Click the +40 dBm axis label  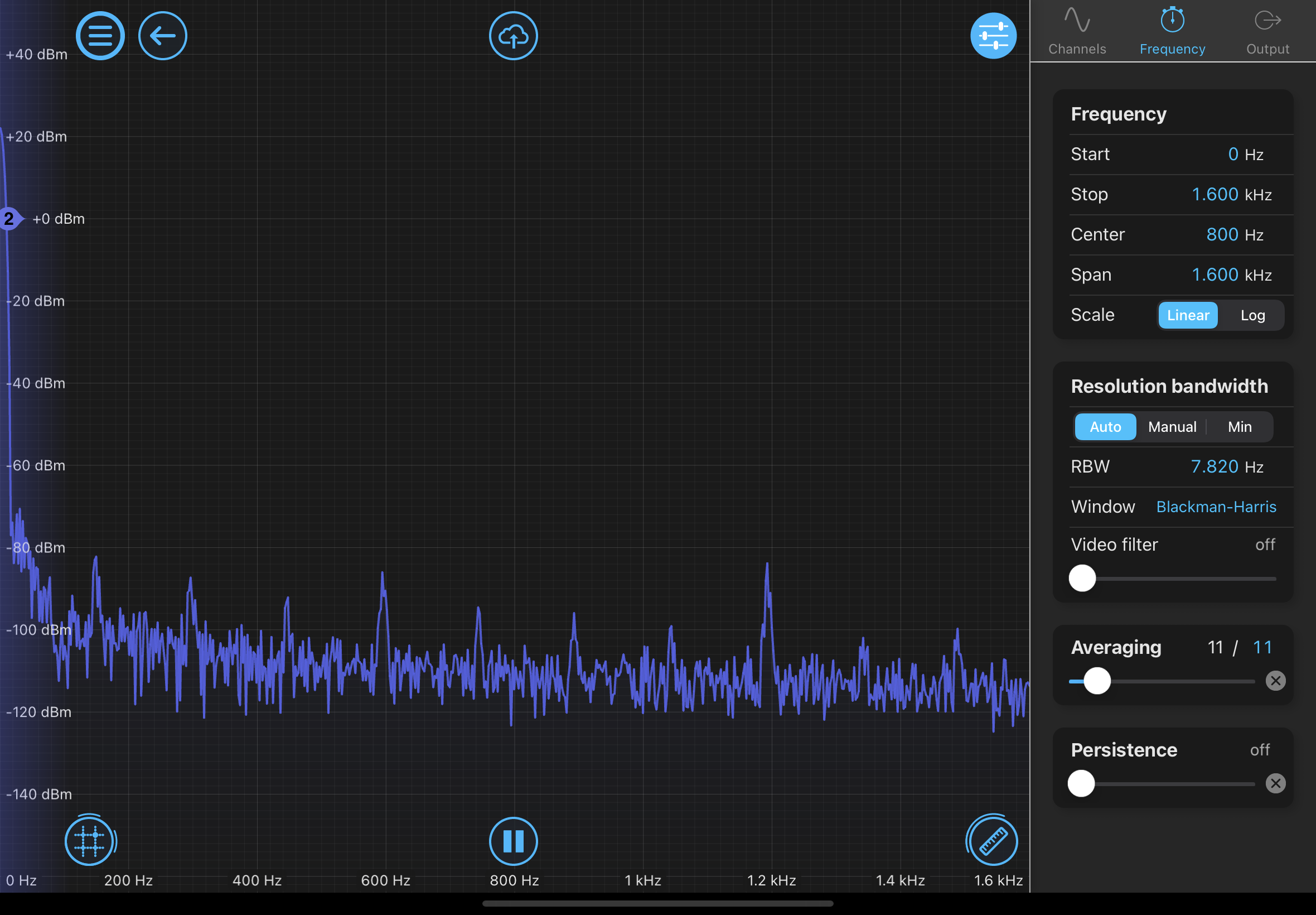click(x=37, y=55)
